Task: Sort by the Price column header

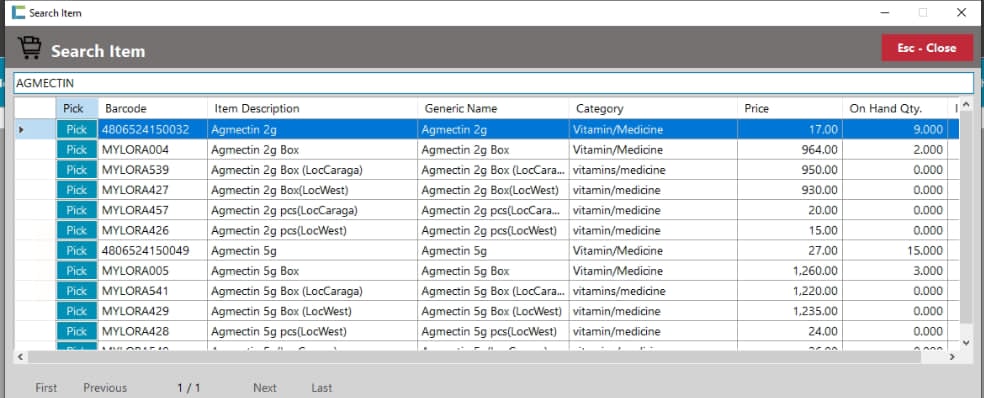Action: [789, 109]
